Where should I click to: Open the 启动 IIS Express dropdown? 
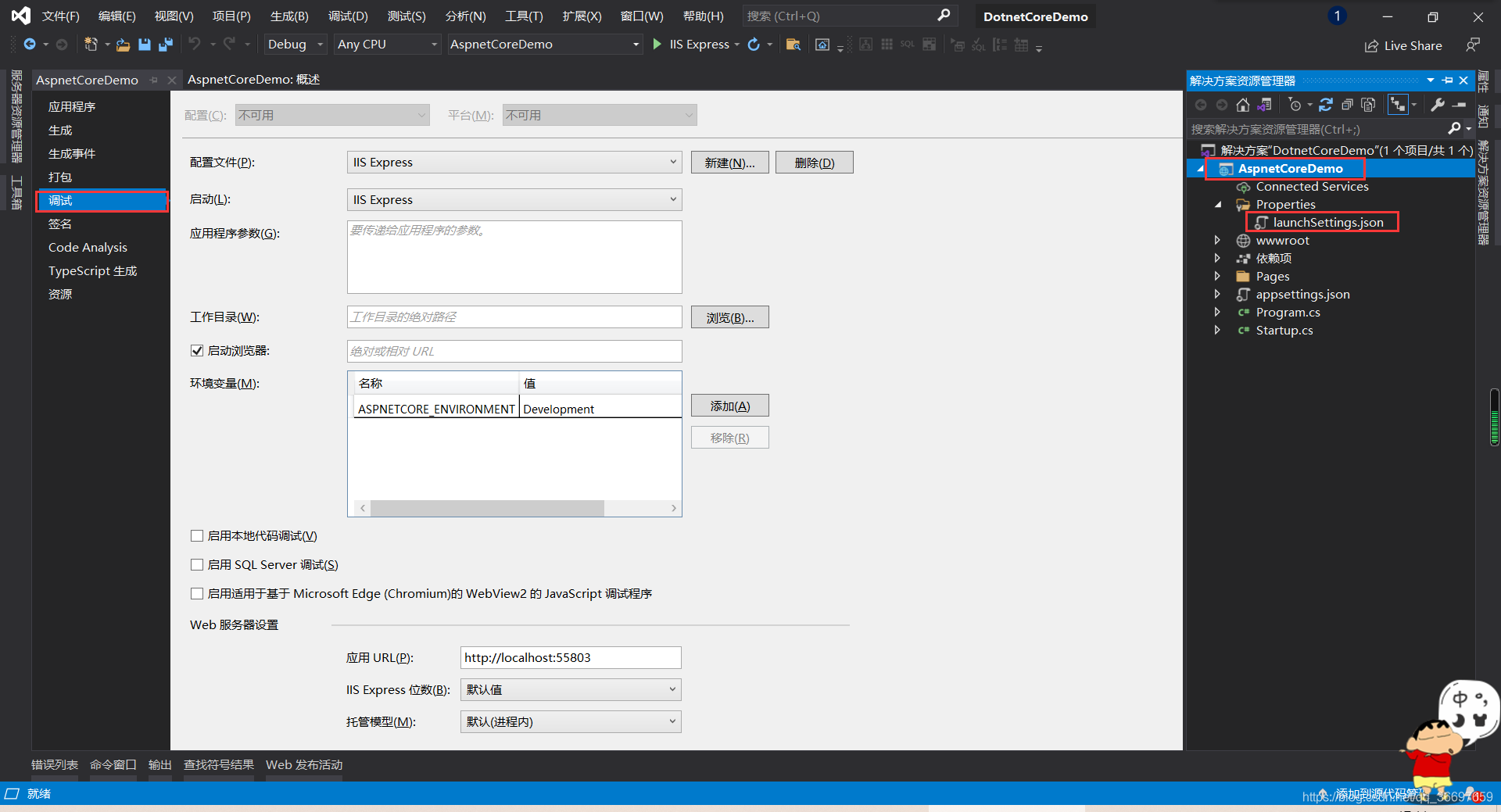(514, 200)
